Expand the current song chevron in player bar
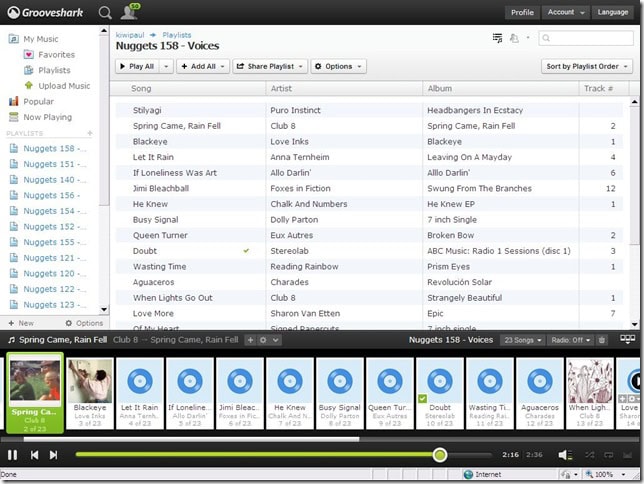Screen dimensions: 644x484 (276, 340)
